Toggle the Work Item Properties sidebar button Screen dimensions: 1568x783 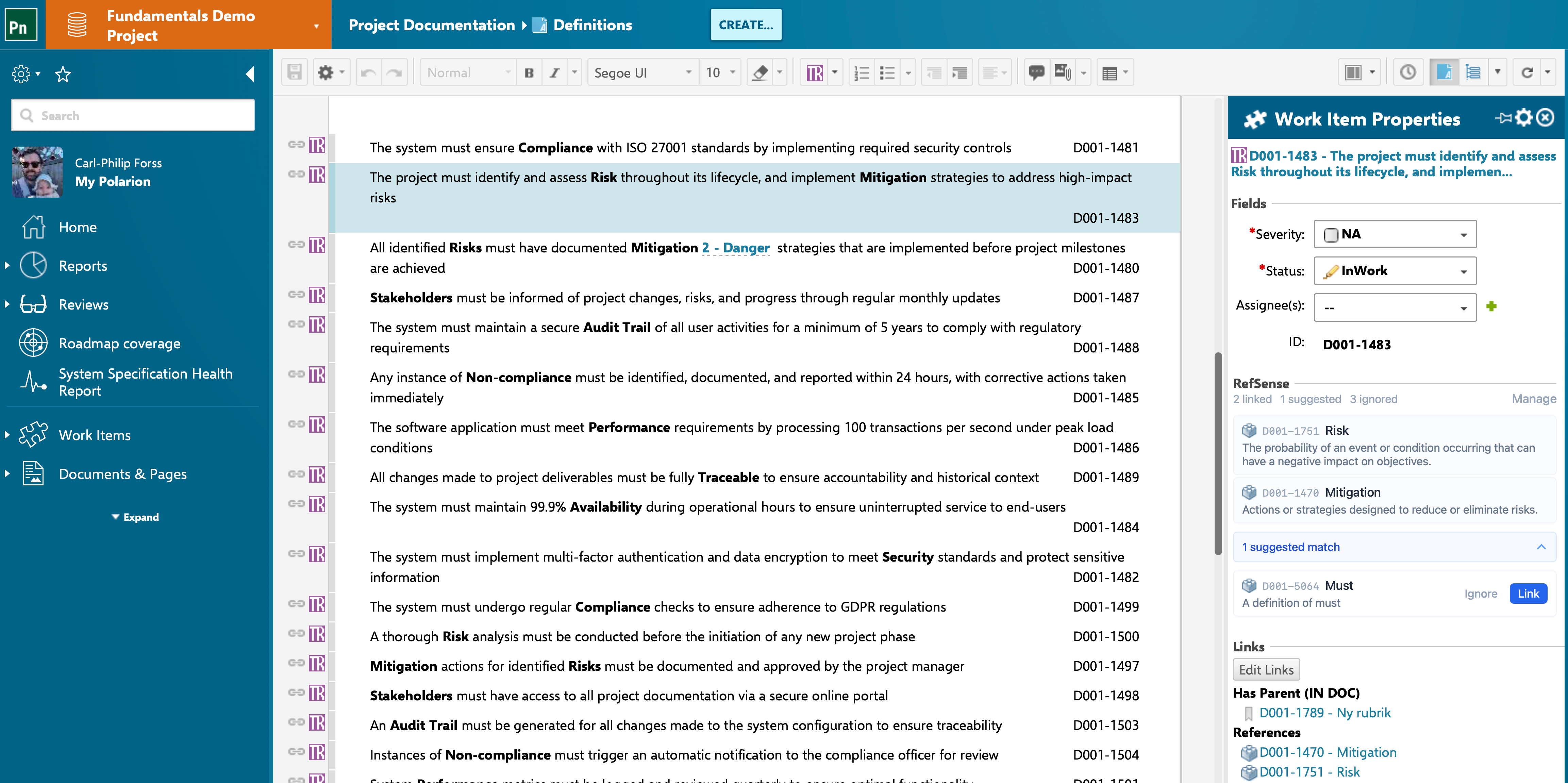tap(1444, 72)
